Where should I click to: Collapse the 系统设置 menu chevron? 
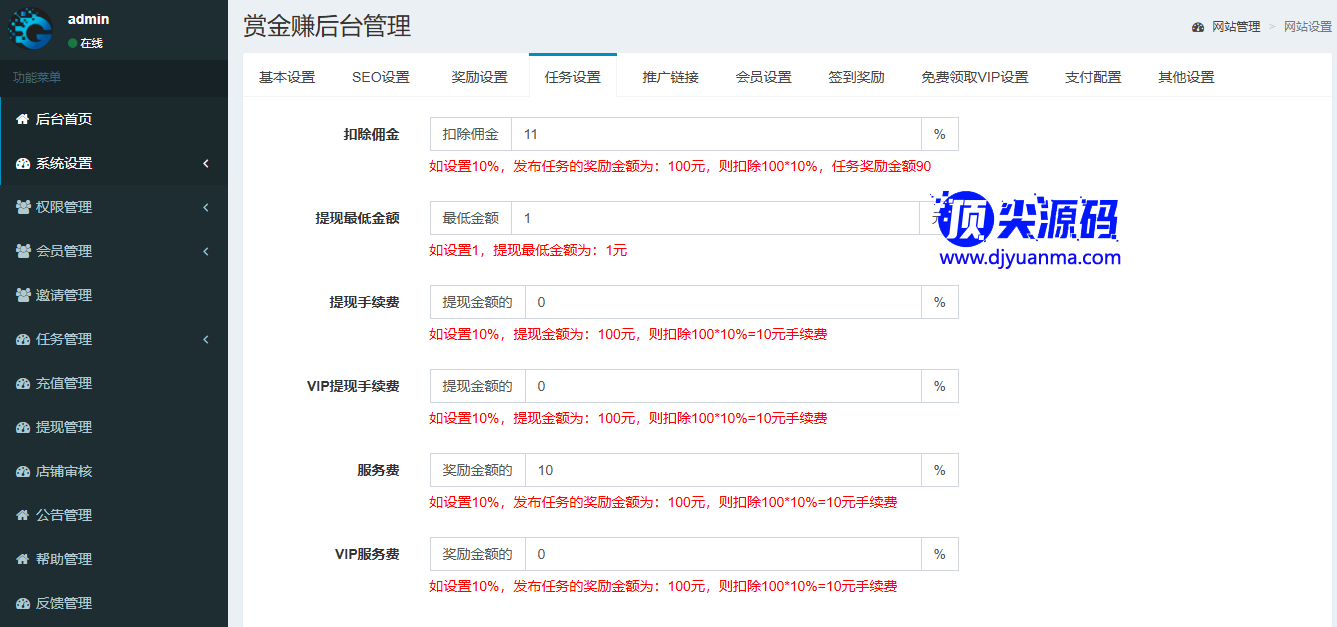tap(206, 163)
